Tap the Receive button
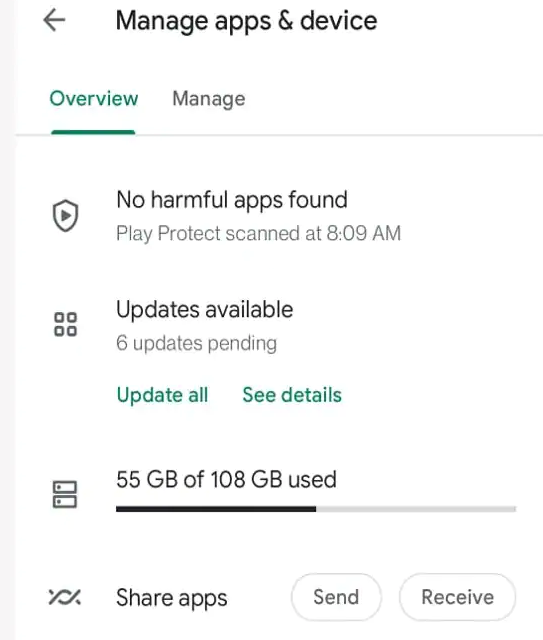Screen dimensions: 543x640 [457, 597]
